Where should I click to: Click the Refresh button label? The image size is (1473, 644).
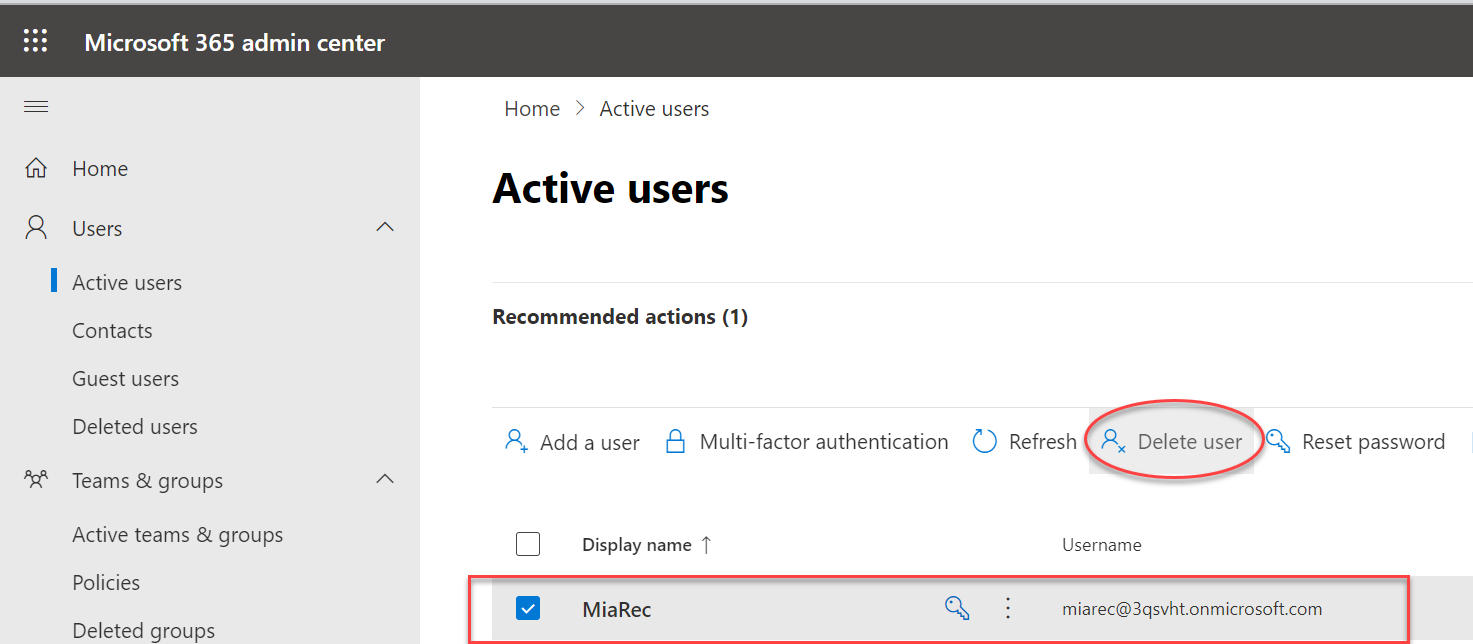point(1043,442)
